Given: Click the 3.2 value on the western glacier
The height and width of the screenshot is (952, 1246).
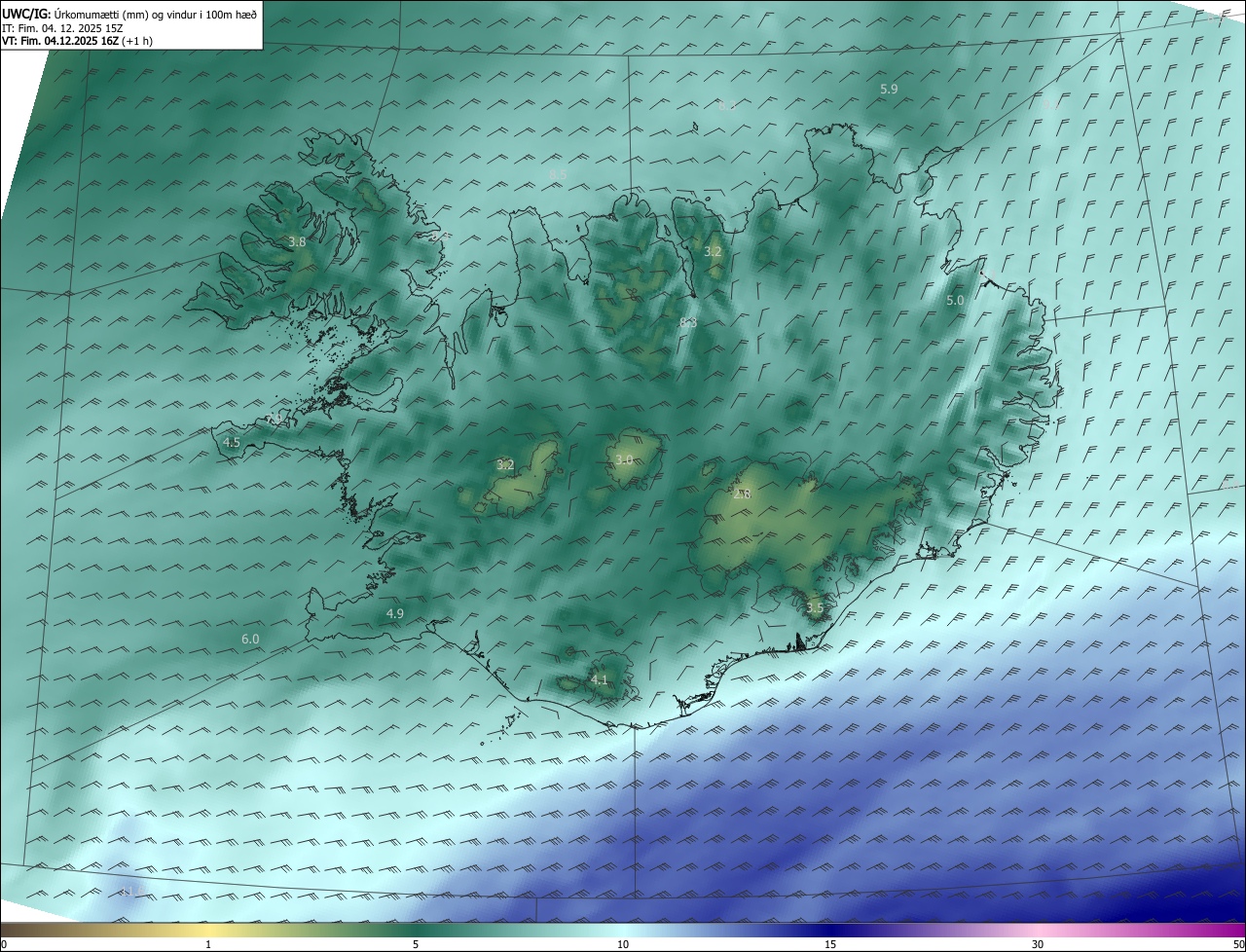Looking at the screenshot, I should point(505,464).
